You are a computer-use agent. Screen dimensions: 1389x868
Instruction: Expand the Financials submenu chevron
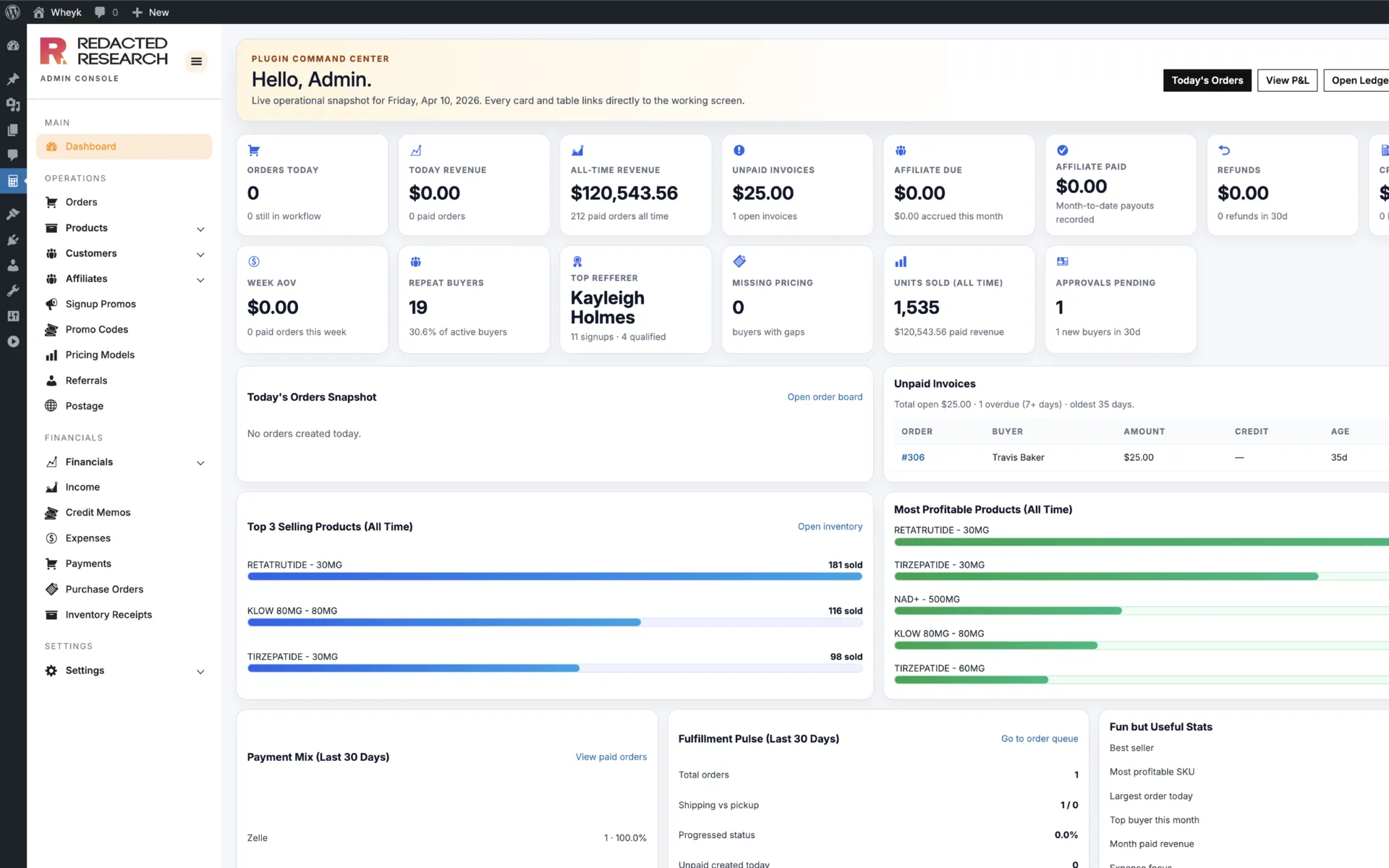tap(200, 462)
